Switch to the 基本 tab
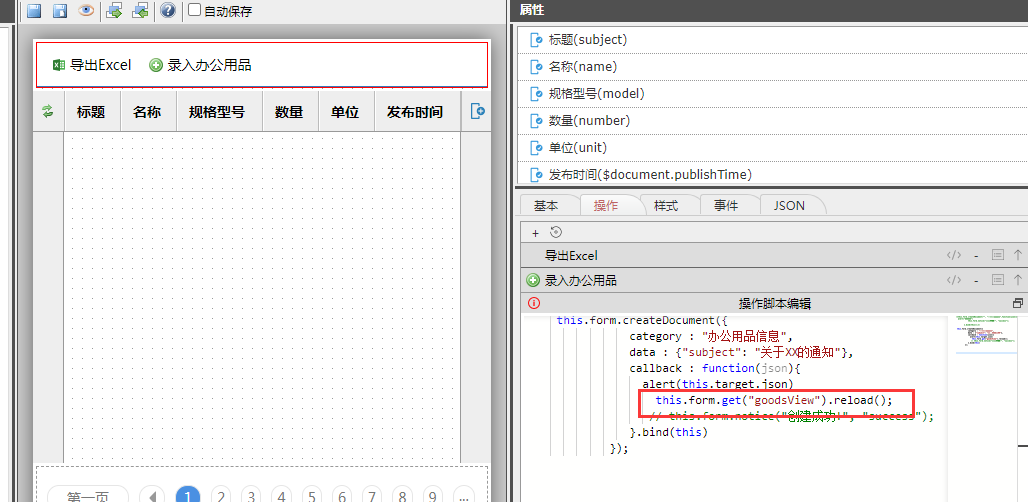This screenshot has width=1028, height=502. (545, 205)
